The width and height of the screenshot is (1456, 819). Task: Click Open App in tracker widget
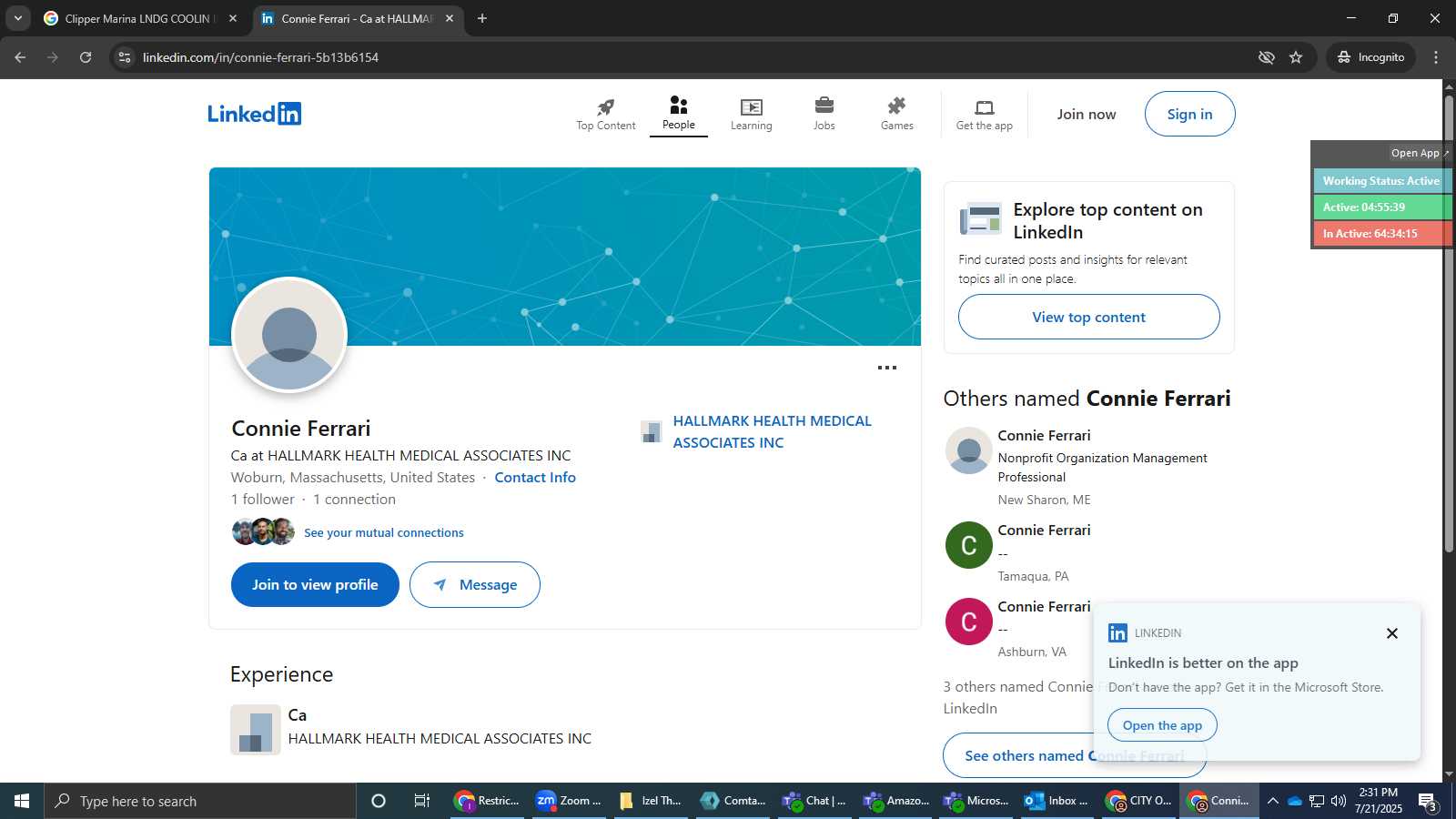pos(1418,153)
